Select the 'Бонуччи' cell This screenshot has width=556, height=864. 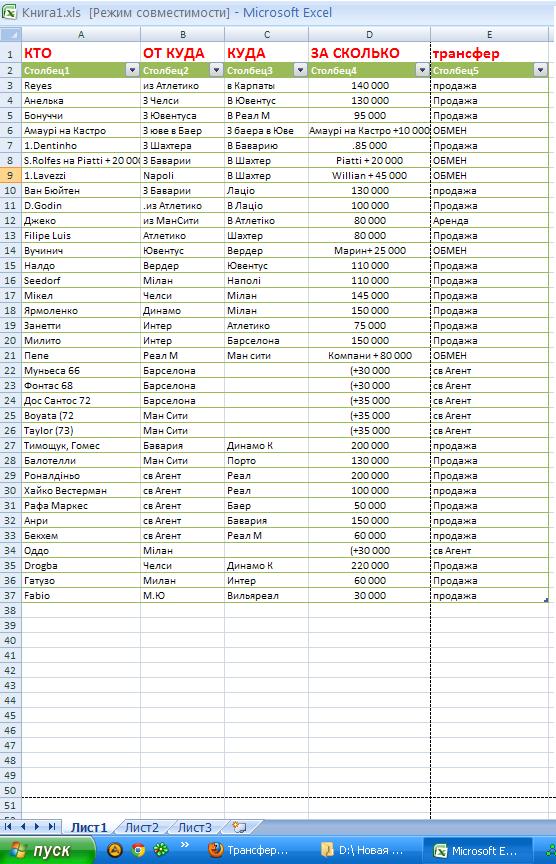81,115
